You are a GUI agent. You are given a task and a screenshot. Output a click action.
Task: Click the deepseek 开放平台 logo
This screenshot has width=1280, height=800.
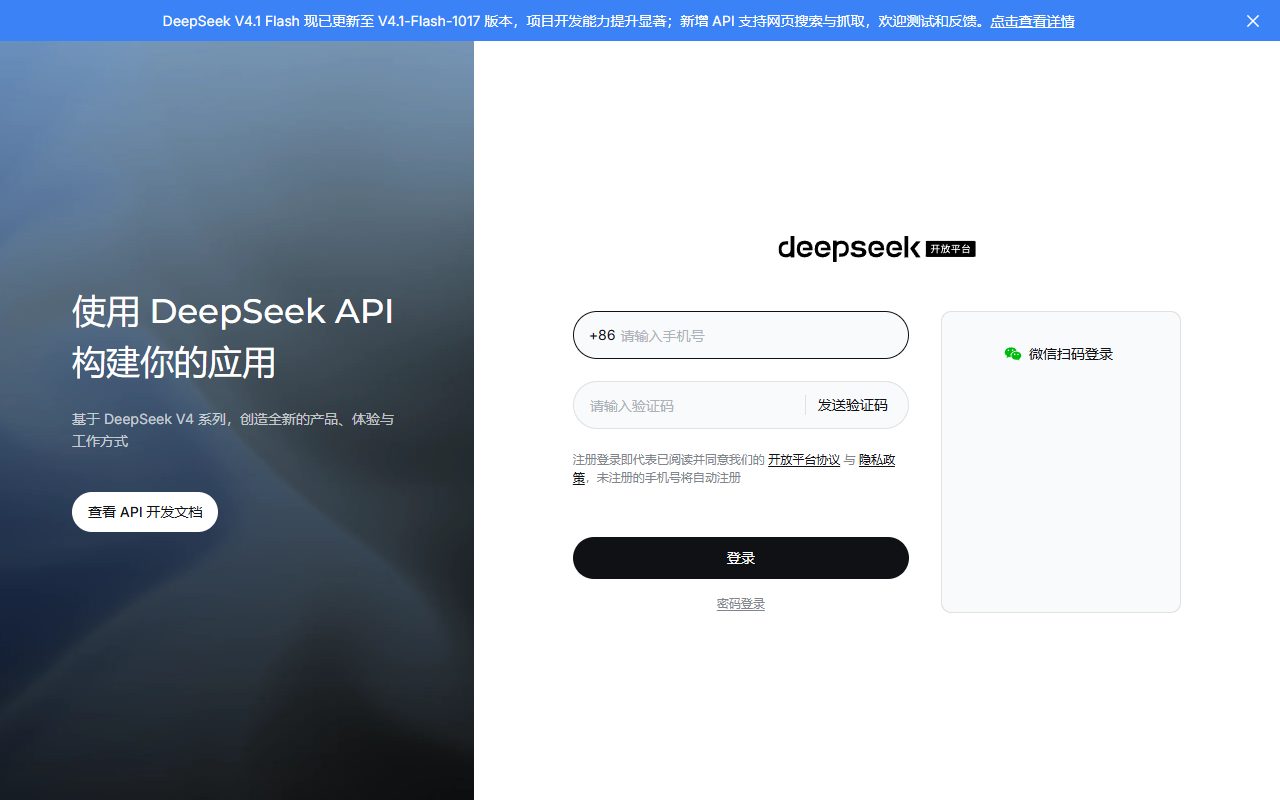876,248
